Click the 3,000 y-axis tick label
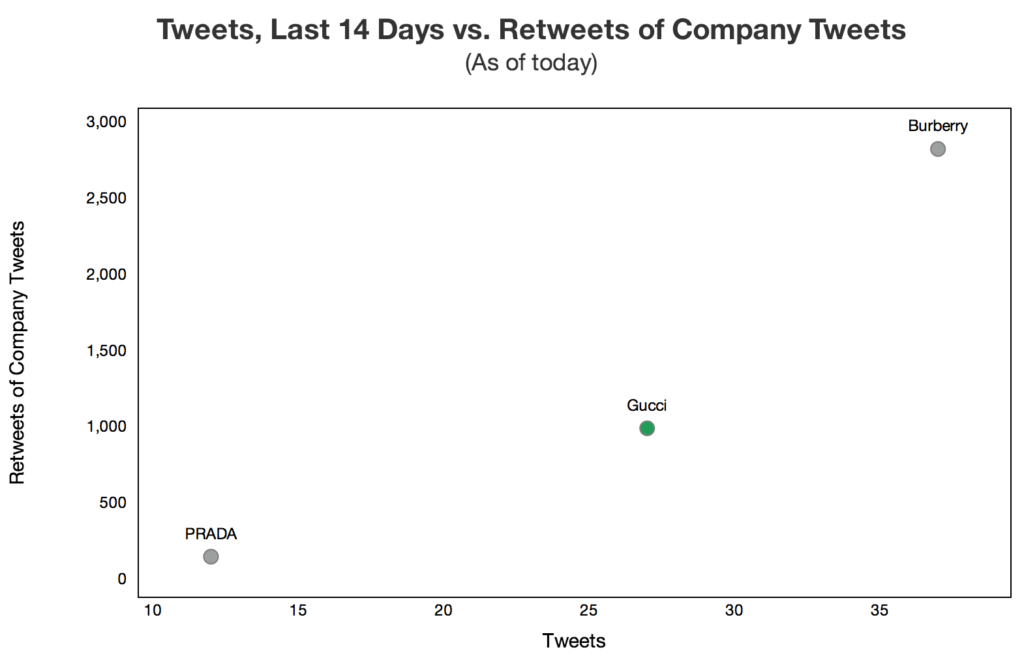 pyautogui.click(x=107, y=122)
